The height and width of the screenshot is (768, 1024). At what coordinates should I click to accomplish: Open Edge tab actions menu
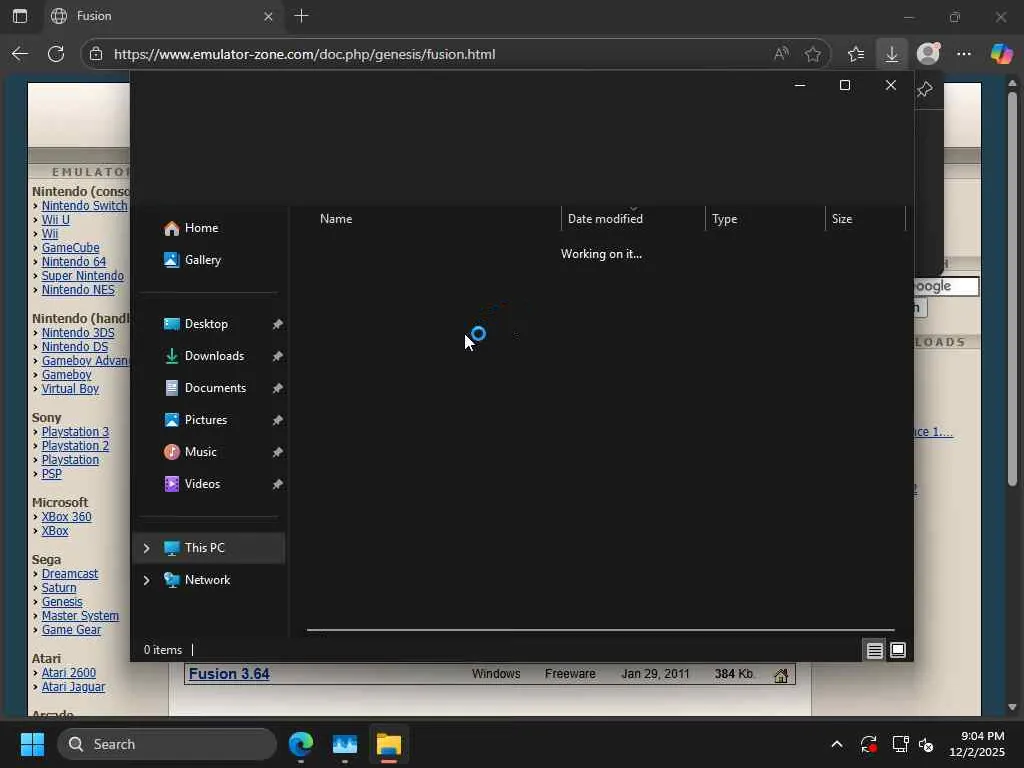[20, 16]
